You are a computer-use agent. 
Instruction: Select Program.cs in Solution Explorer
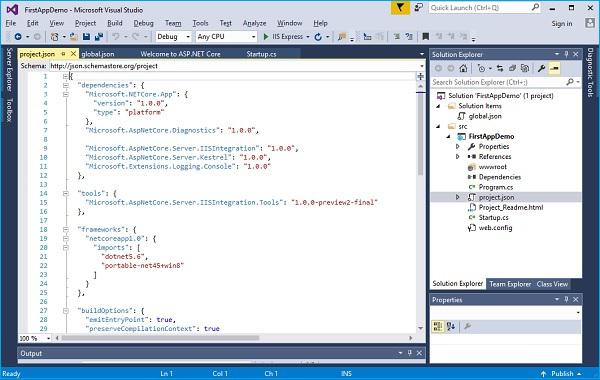495,187
